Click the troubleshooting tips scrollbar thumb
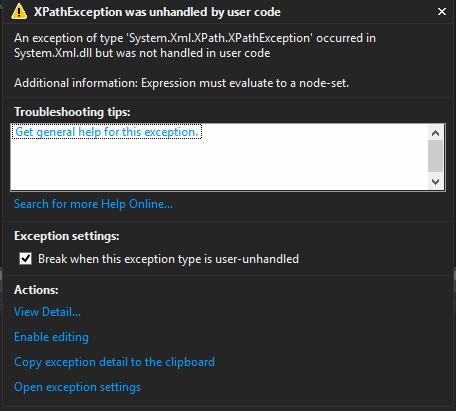This screenshot has width=456, height=411. [435, 156]
